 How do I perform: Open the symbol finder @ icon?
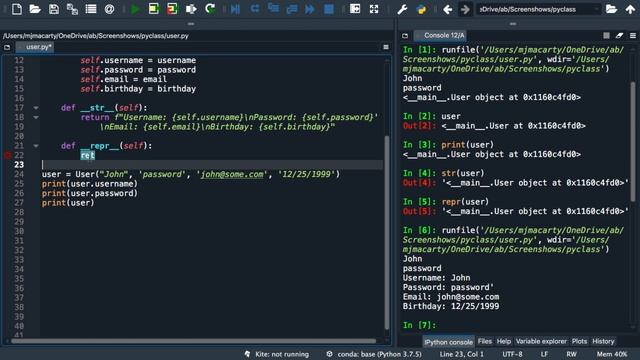[109, 9]
